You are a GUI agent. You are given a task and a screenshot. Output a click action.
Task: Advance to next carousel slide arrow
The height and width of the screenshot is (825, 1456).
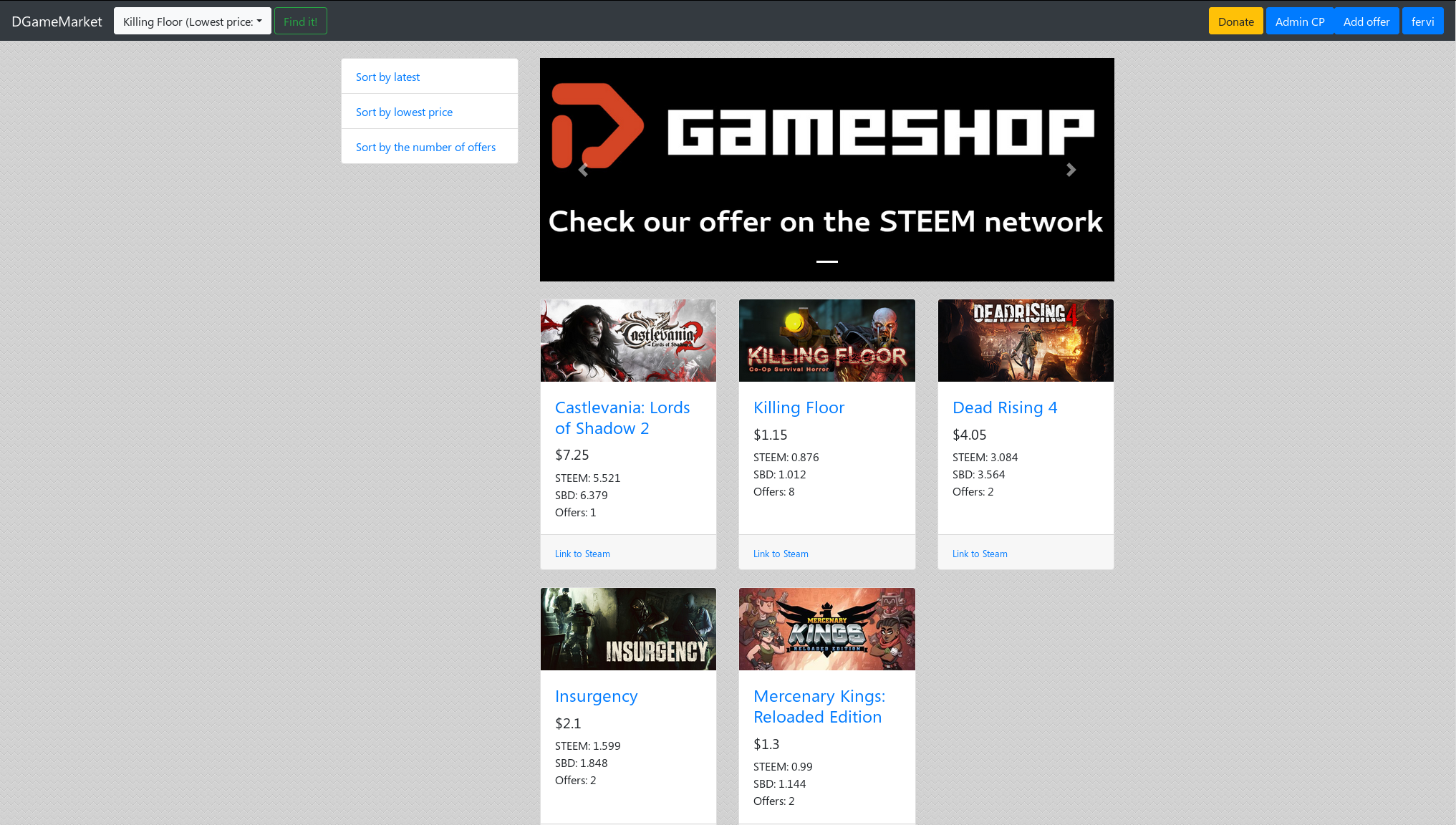(1071, 170)
